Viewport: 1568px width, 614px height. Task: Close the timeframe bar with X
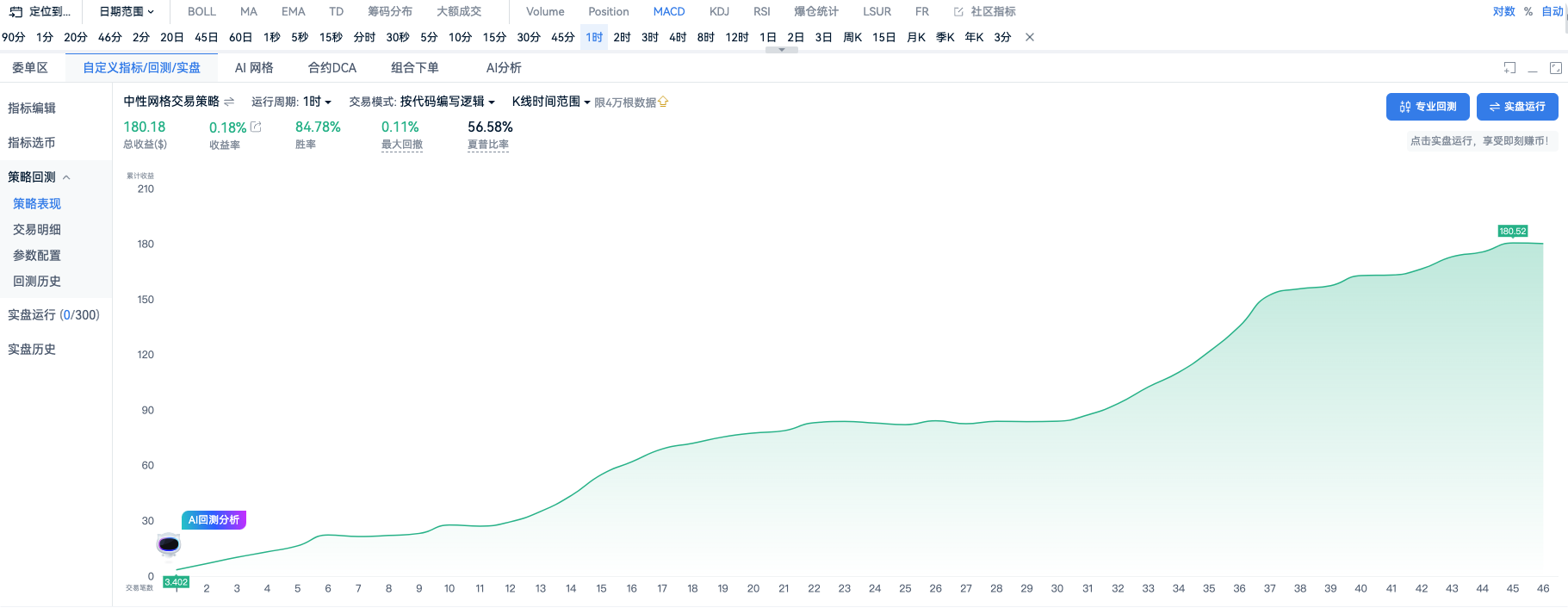point(1030,38)
